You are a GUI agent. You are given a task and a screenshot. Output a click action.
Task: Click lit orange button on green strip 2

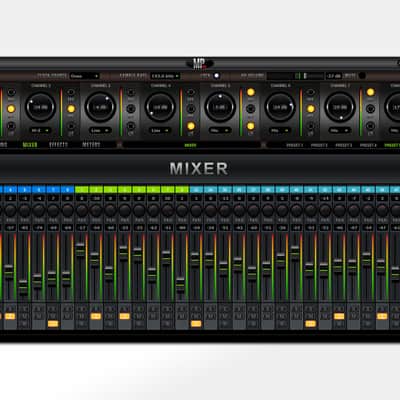pos(96,316)
